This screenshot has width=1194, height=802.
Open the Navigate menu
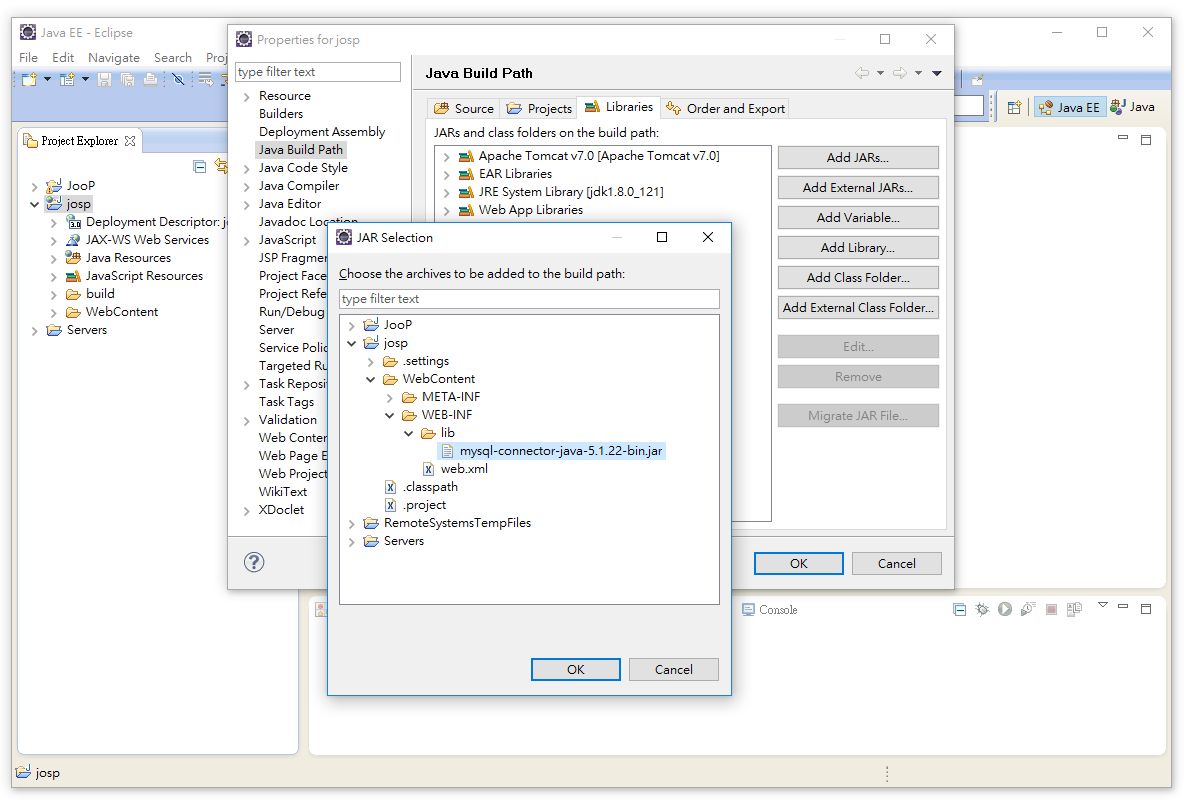point(113,58)
